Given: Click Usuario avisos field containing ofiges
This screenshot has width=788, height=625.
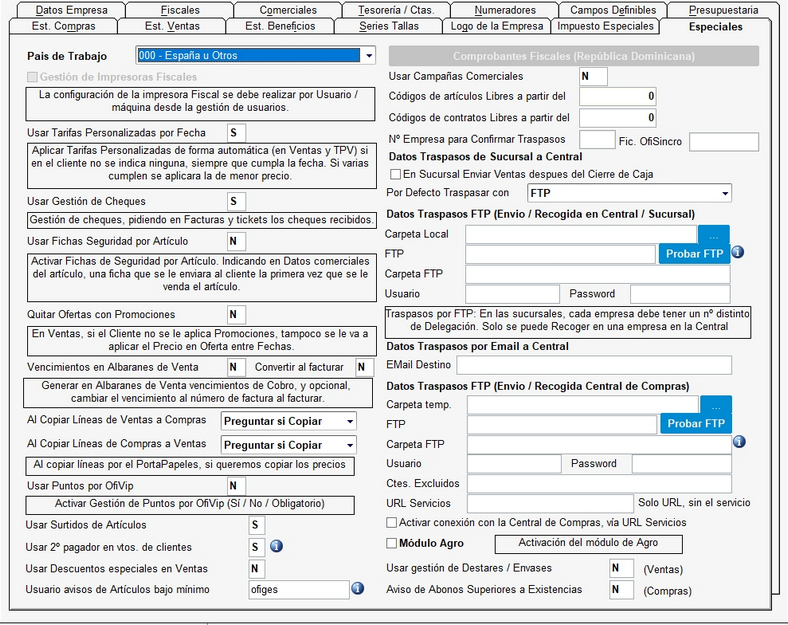Looking at the screenshot, I should pos(299,590).
